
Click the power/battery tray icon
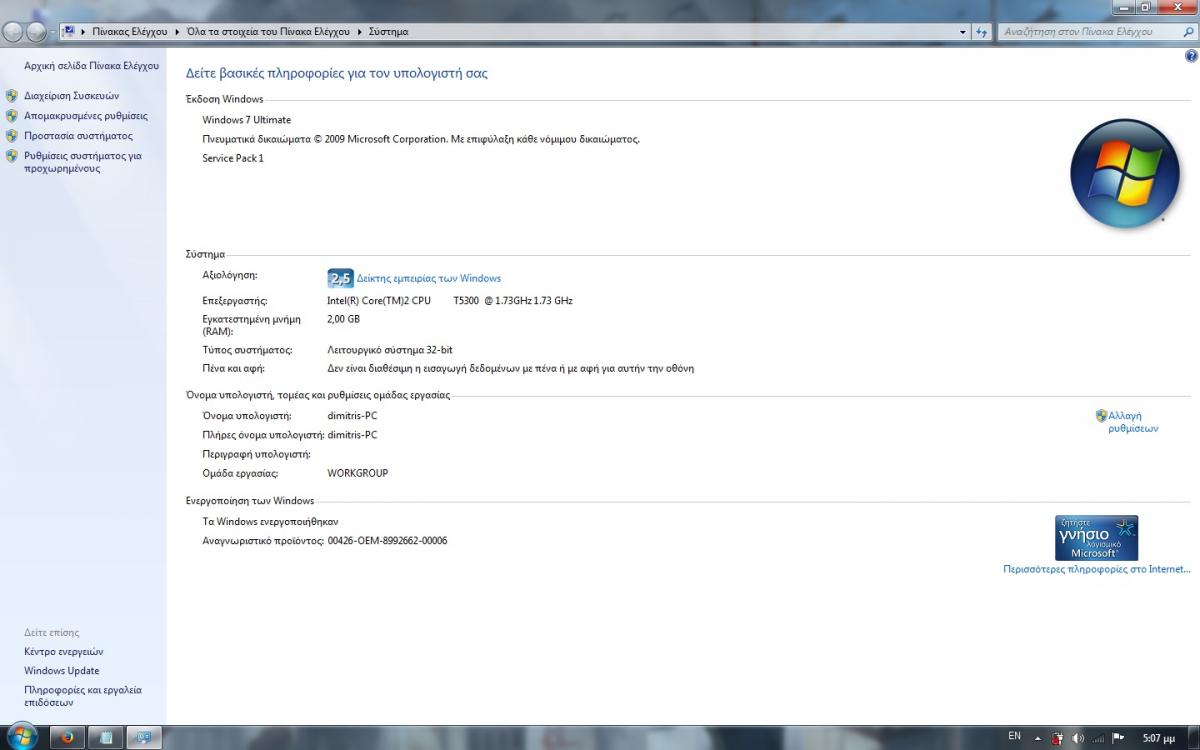[x=1057, y=738]
